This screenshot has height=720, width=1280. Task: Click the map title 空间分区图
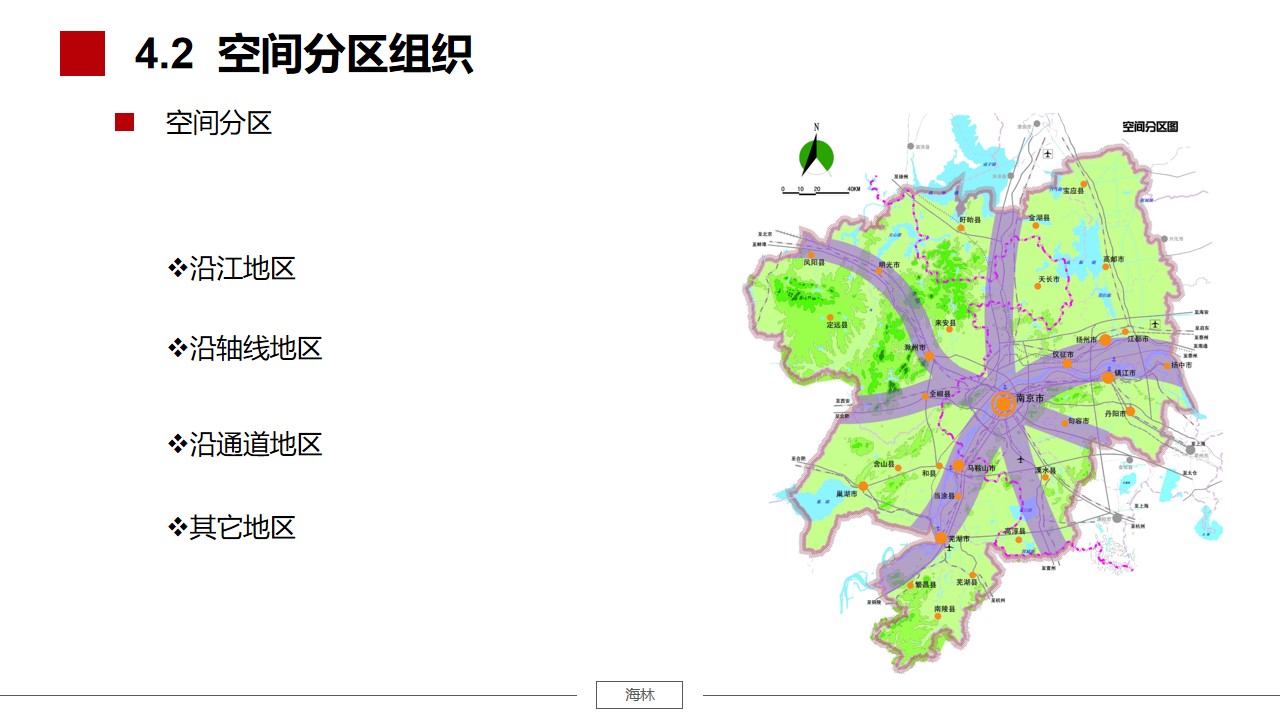click(1150, 127)
